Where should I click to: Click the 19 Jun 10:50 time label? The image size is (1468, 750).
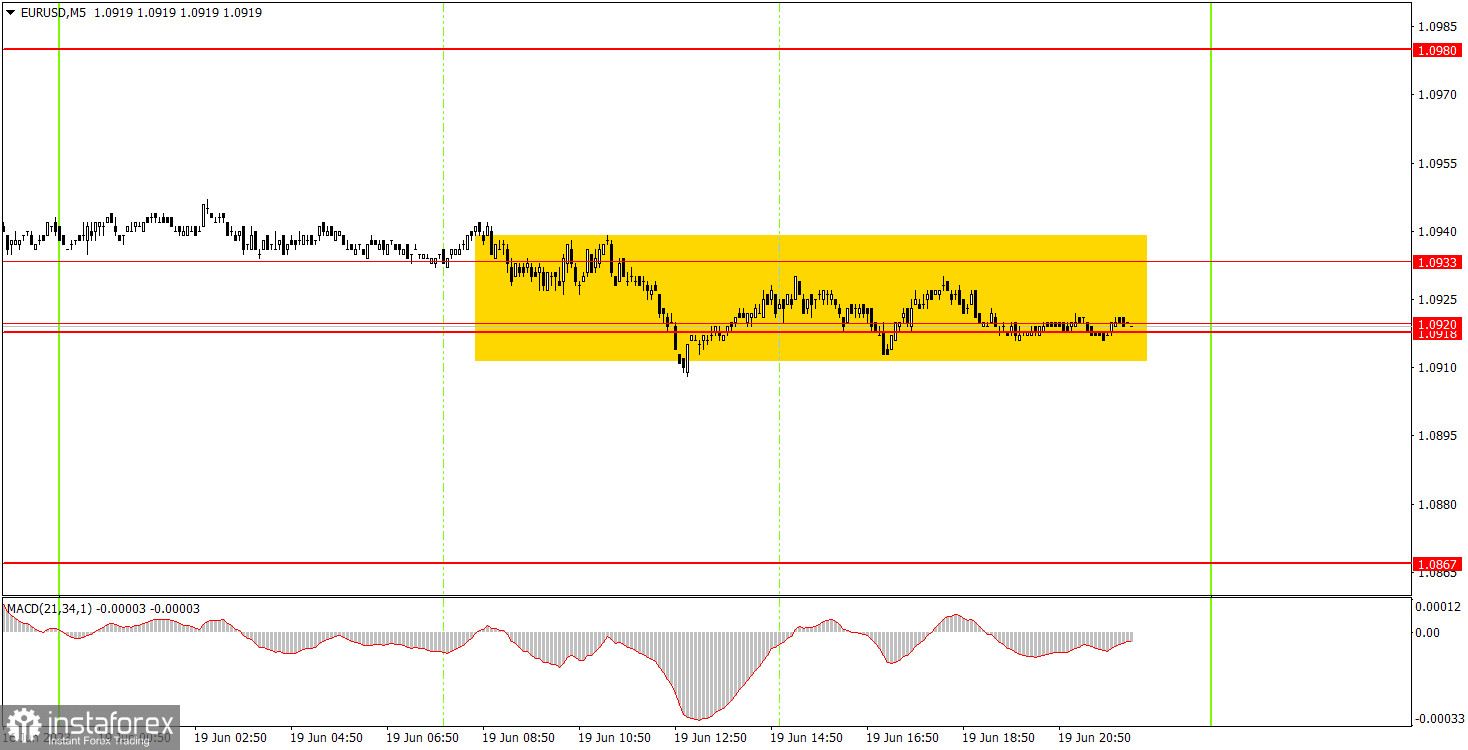pos(613,737)
